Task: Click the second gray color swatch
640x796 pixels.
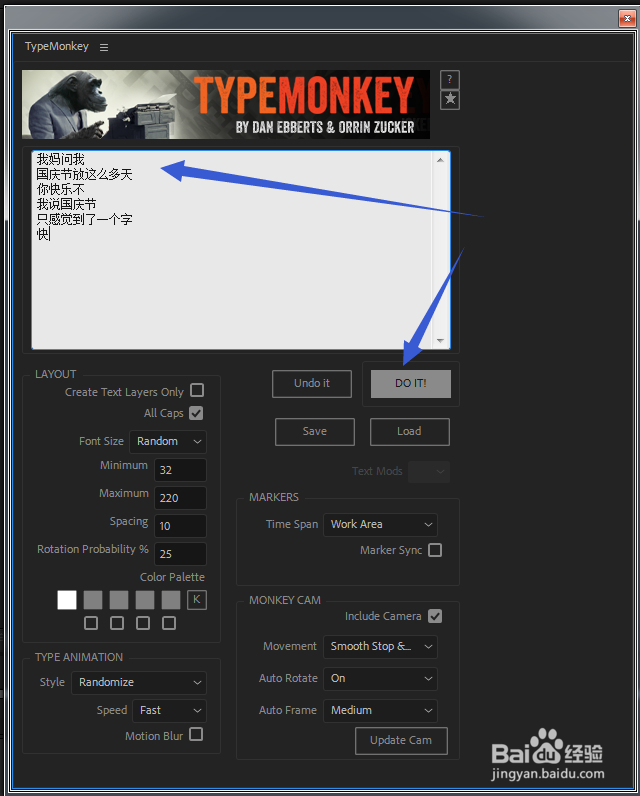Action: tap(93, 600)
